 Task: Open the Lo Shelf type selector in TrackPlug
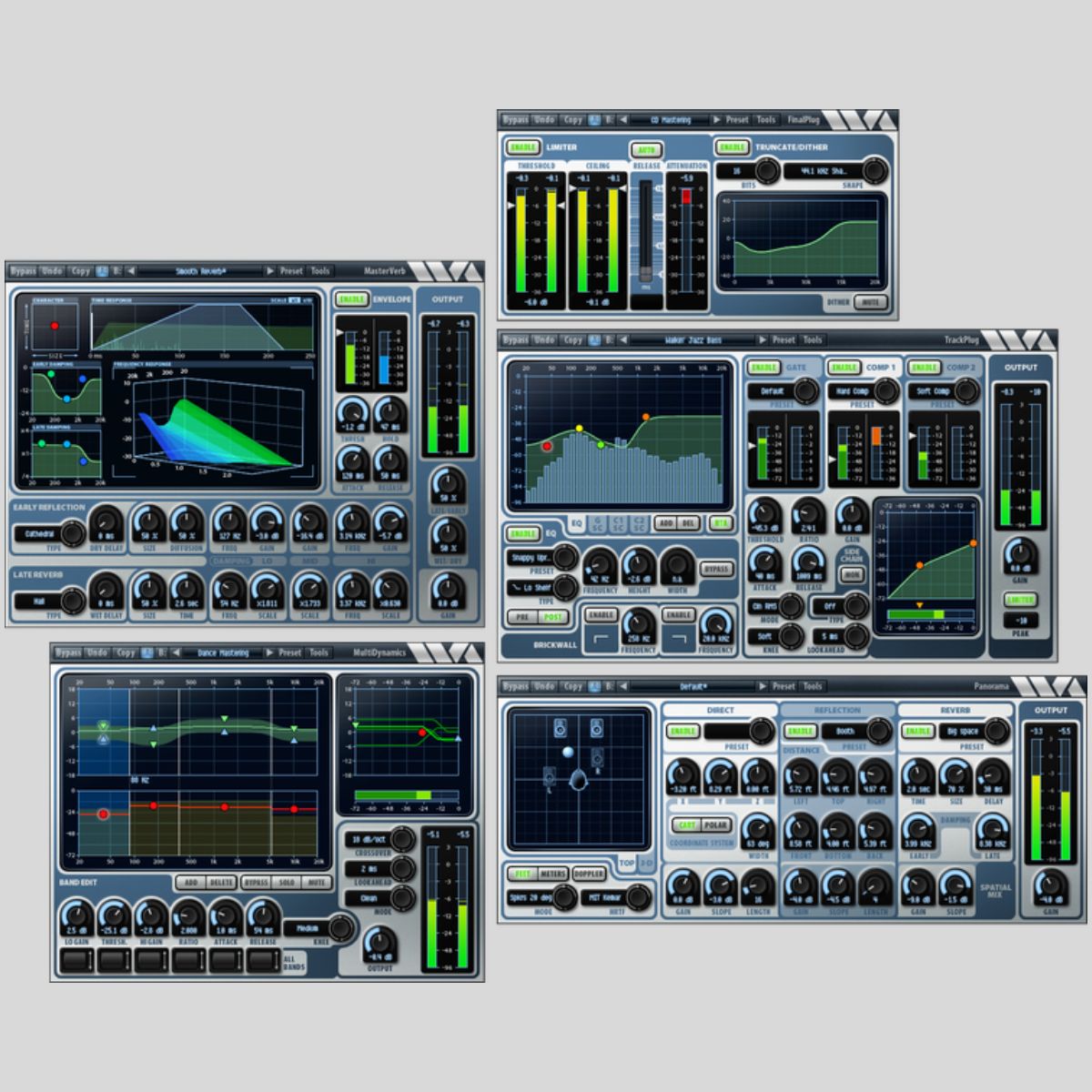tap(541, 588)
